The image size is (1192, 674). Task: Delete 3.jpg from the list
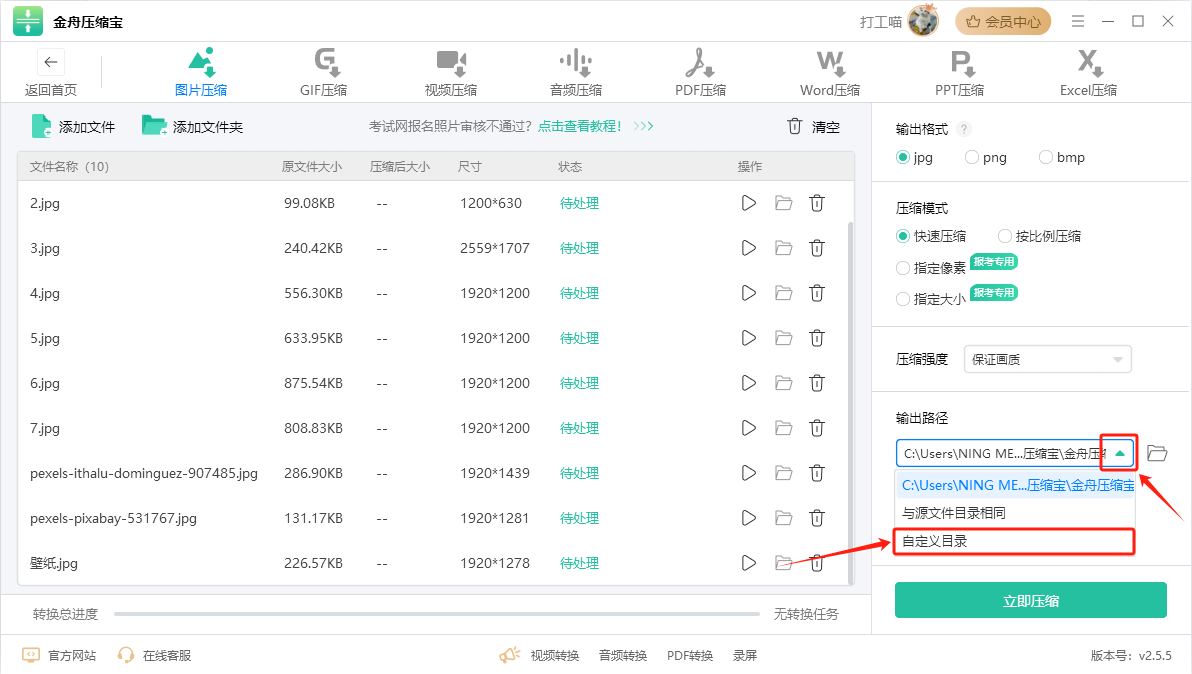[x=817, y=248]
